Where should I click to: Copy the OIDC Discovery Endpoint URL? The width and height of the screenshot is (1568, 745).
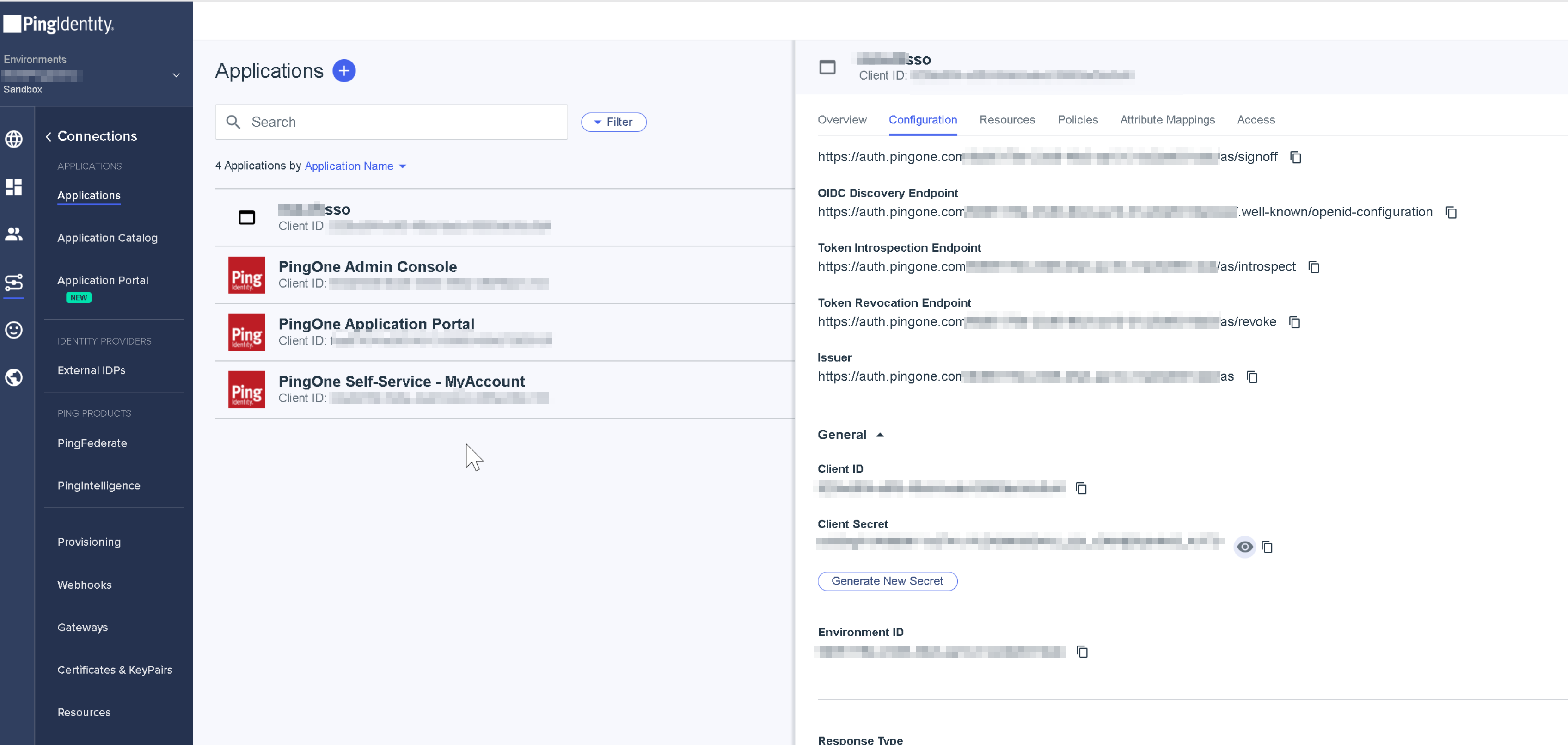coord(1452,212)
